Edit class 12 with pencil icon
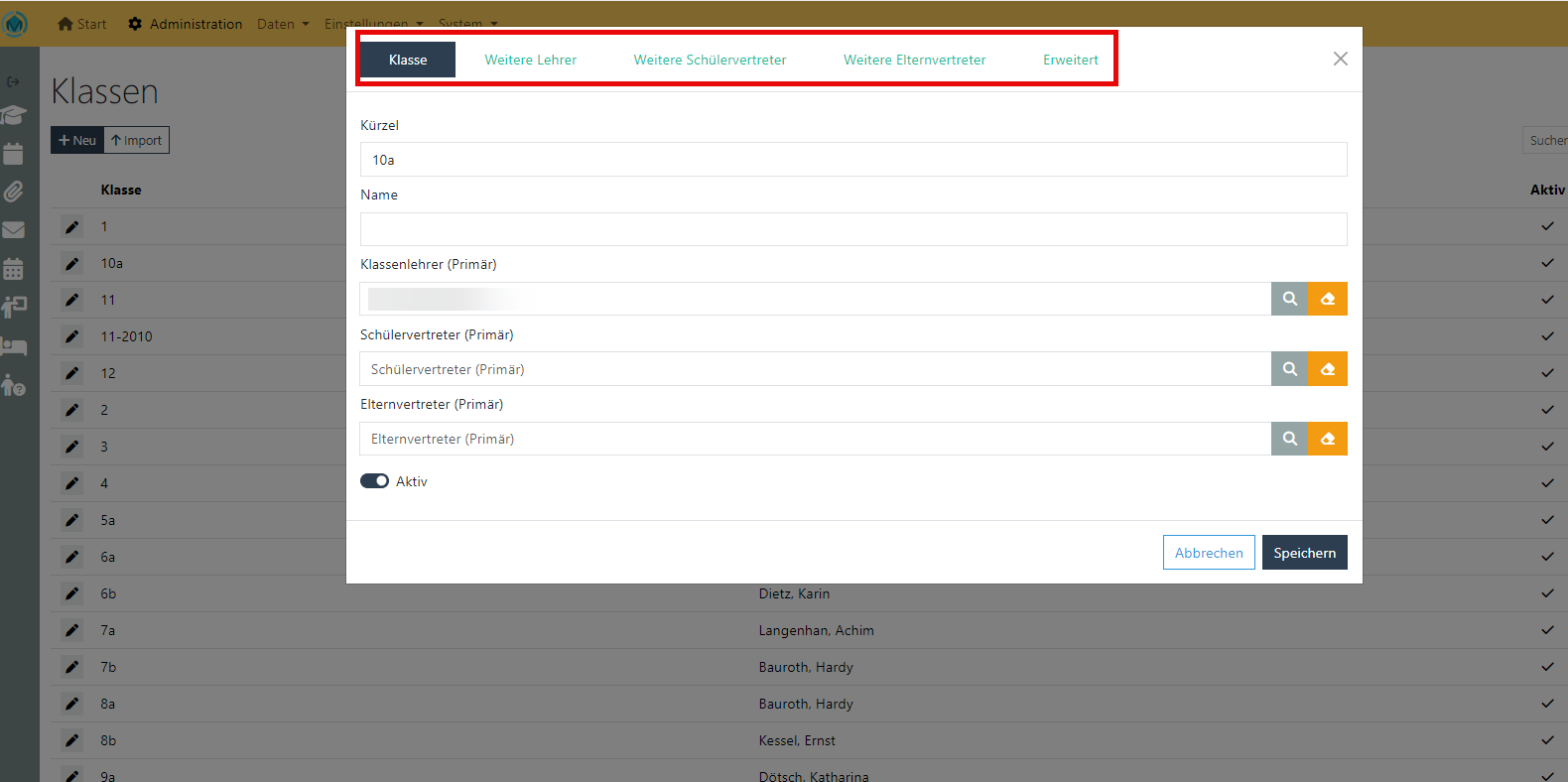 (71, 374)
